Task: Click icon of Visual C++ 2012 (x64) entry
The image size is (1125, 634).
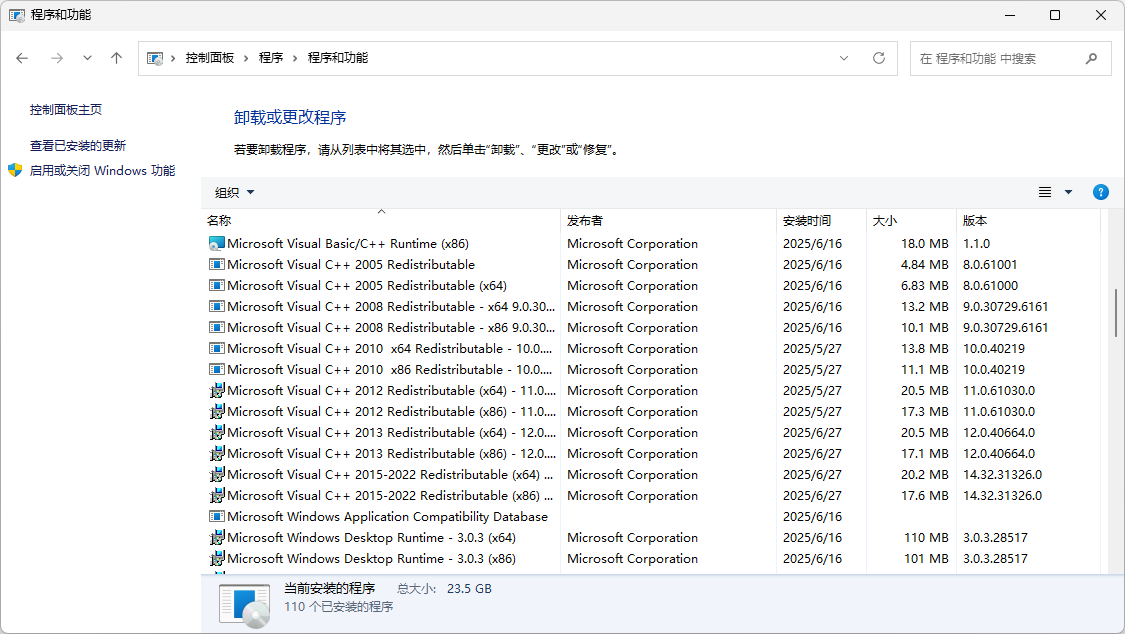Action: [x=217, y=391]
